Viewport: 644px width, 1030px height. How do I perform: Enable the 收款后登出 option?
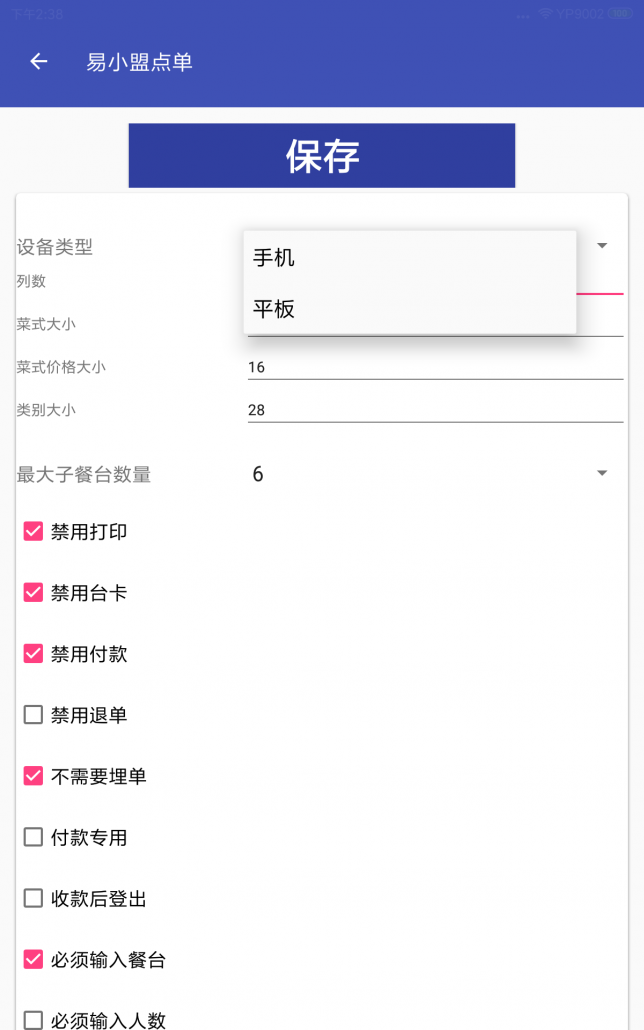34,898
